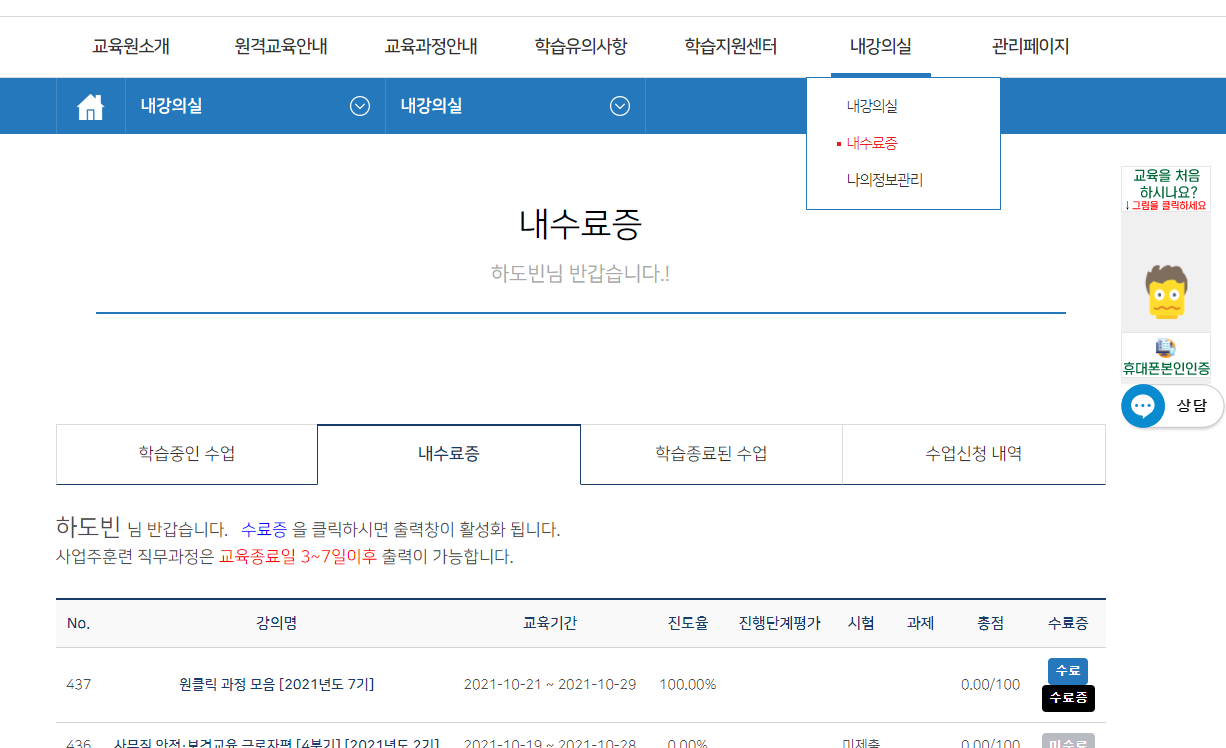1226x748 pixels.
Task: Click the 총점 column header
Action: [x=991, y=623]
